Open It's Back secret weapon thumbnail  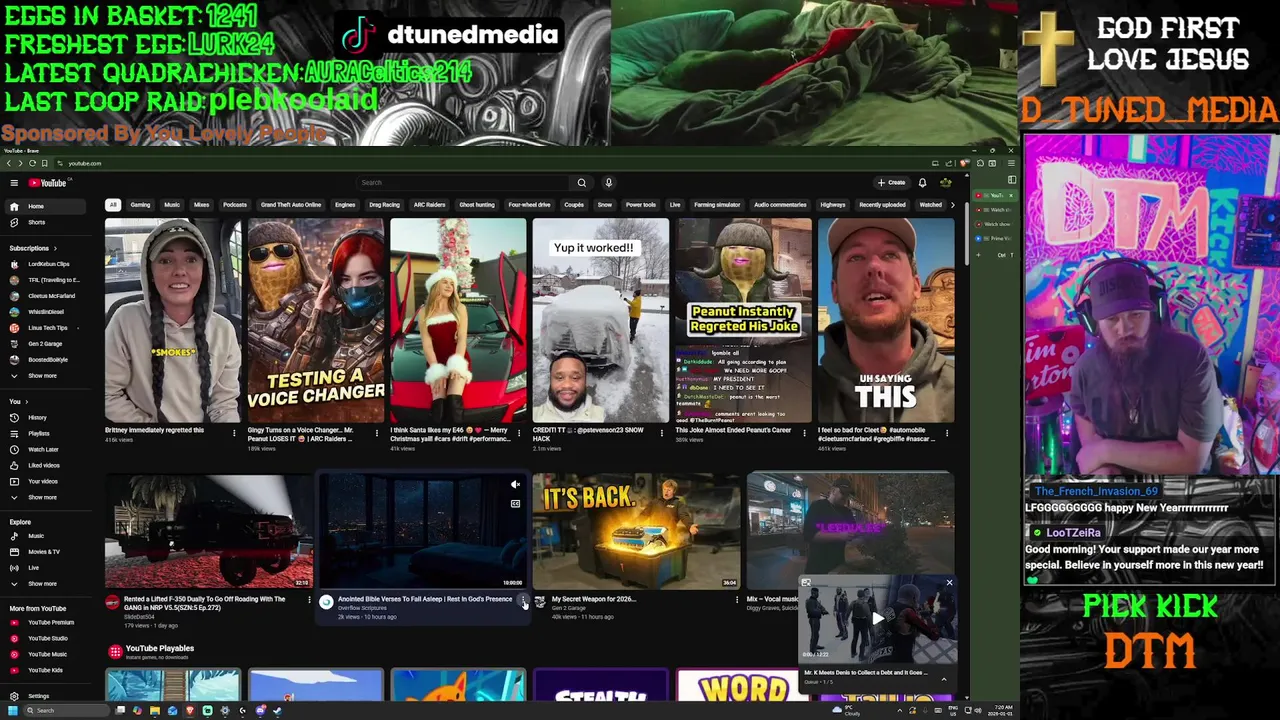point(636,531)
